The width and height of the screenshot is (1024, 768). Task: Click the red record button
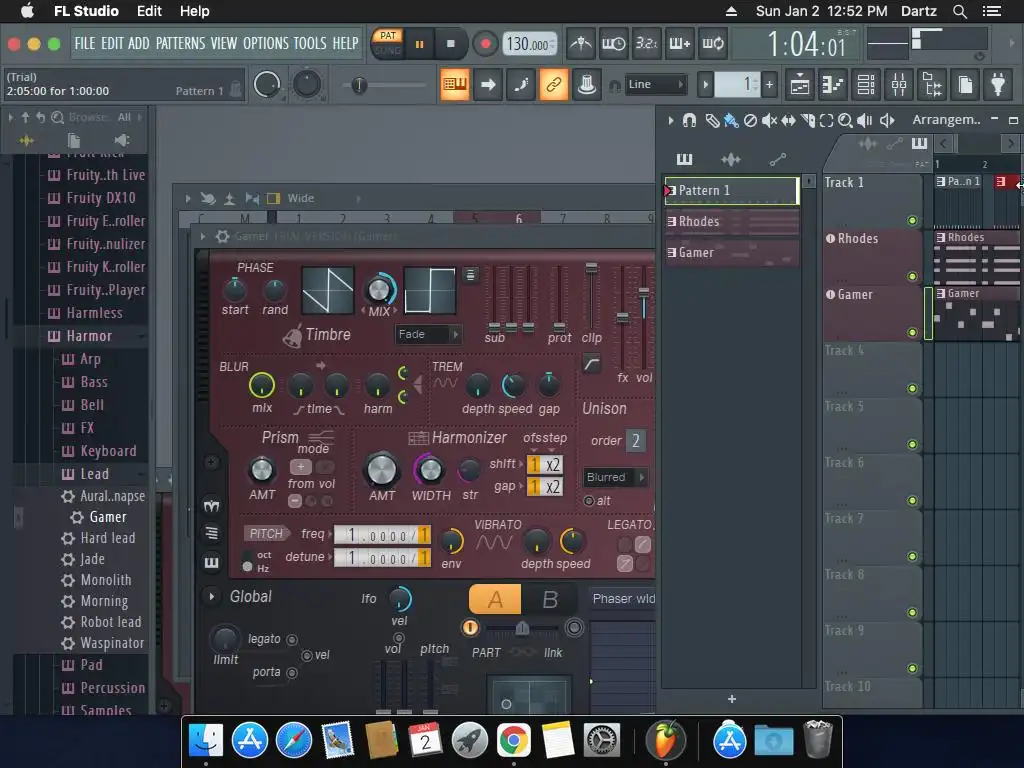[x=485, y=44]
